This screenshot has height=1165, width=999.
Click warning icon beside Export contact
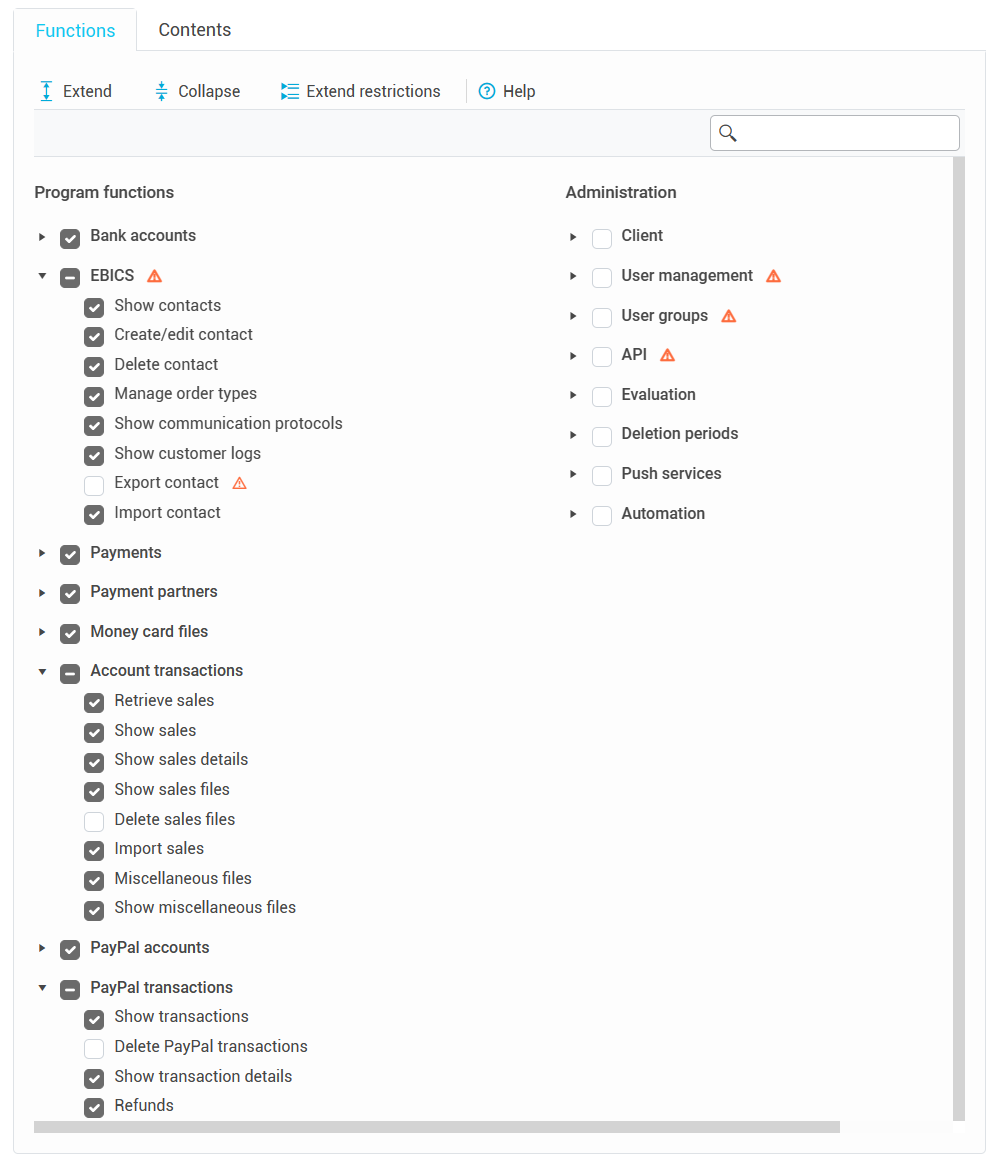point(239,483)
